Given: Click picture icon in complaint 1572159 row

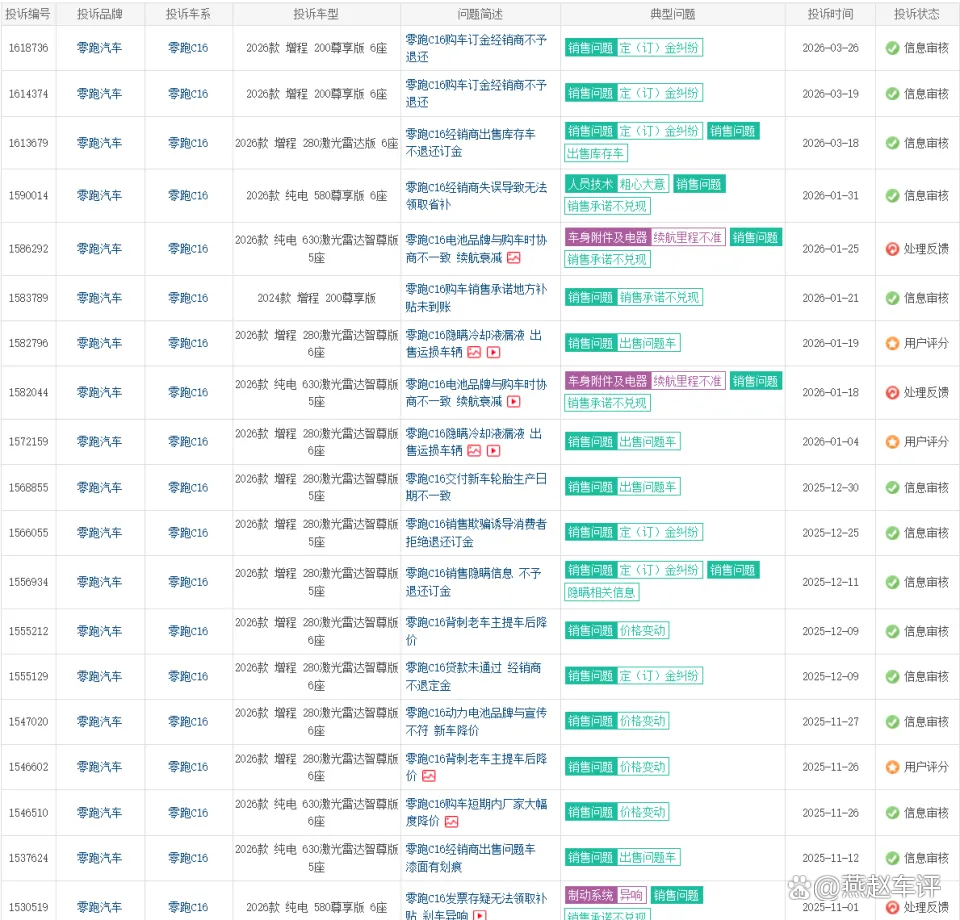Looking at the screenshot, I should 474,451.
